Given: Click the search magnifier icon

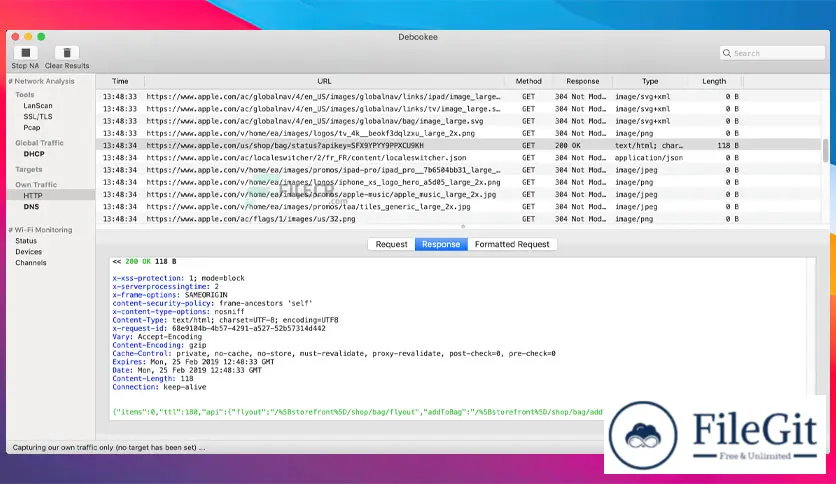Looking at the screenshot, I should [727, 53].
